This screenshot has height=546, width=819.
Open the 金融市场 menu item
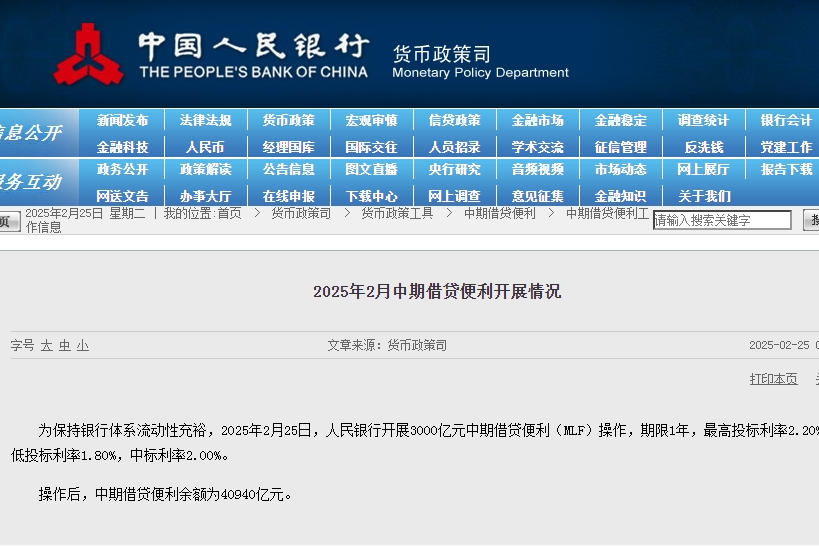coord(537,121)
